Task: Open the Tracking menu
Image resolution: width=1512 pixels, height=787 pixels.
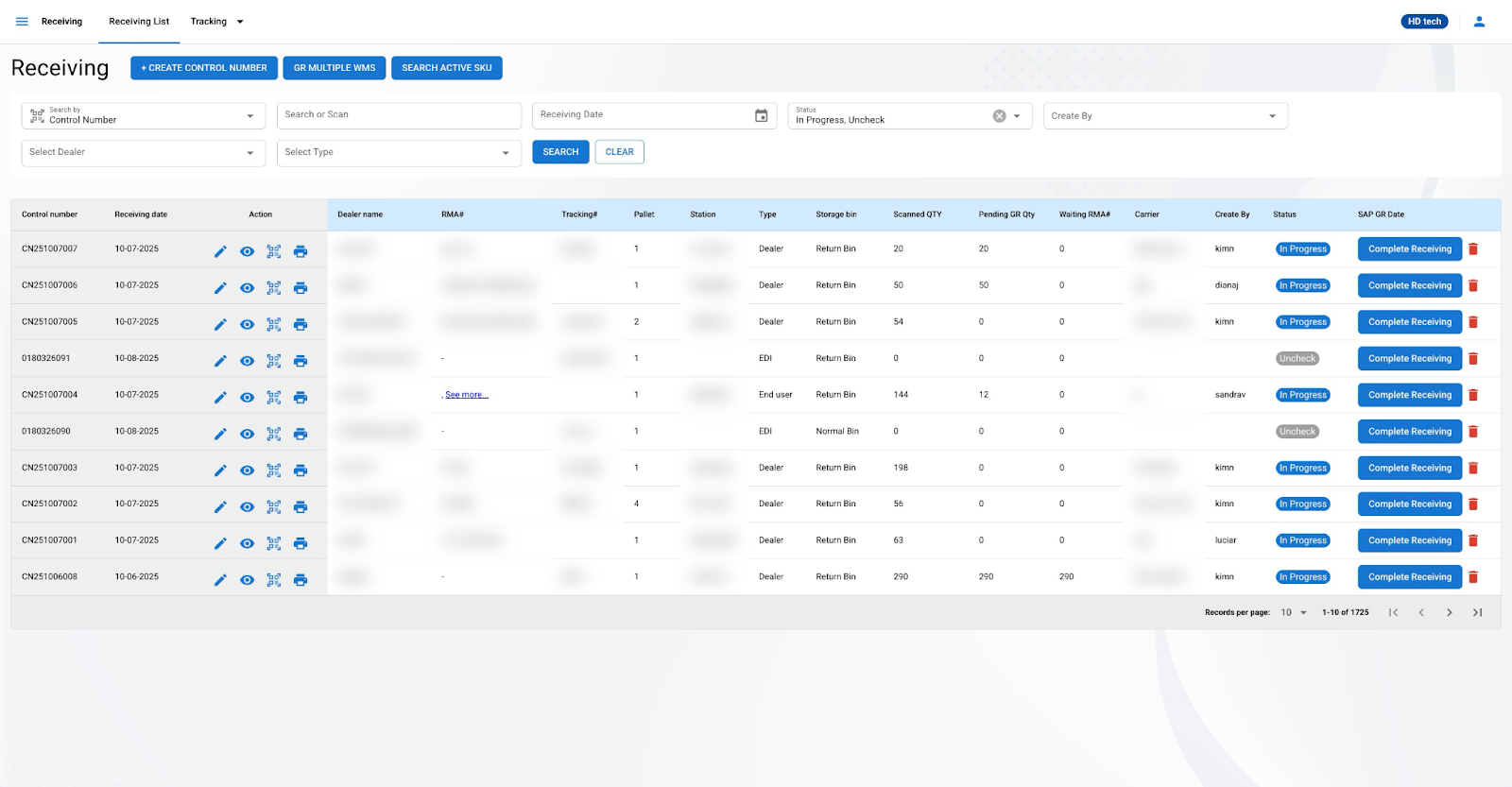Action: pos(216,22)
